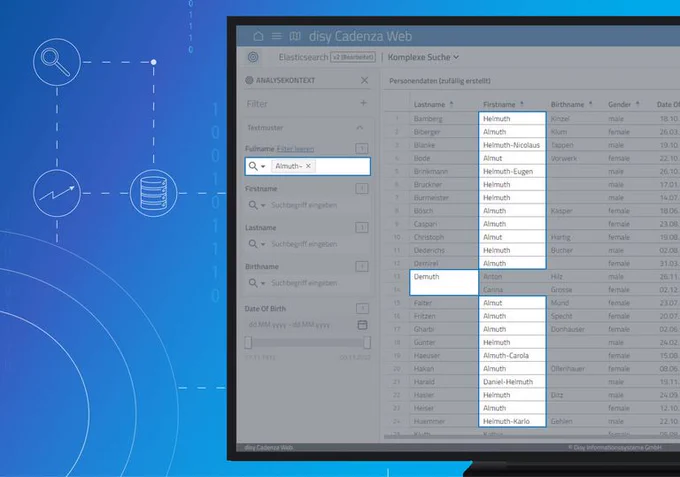This screenshot has height=477, width=680.
Task: Click the date slider's lower handle
Action: (x=248, y=343)
